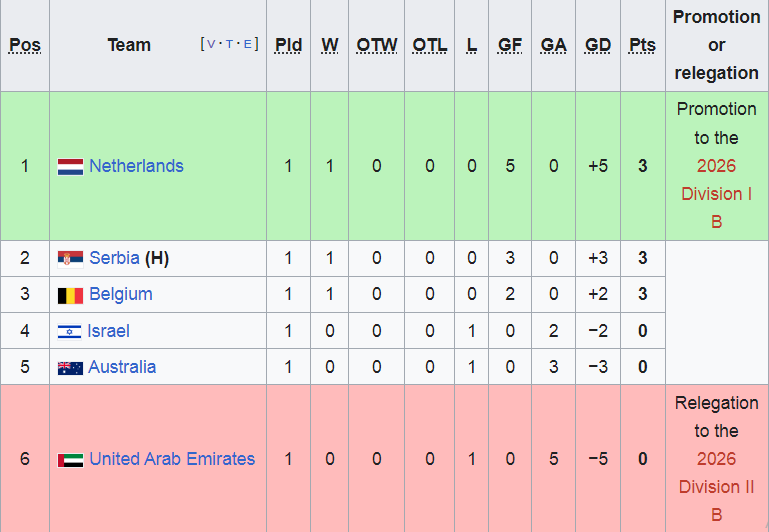Click the V view template link
769x532 pixels.
pos(211,44)
